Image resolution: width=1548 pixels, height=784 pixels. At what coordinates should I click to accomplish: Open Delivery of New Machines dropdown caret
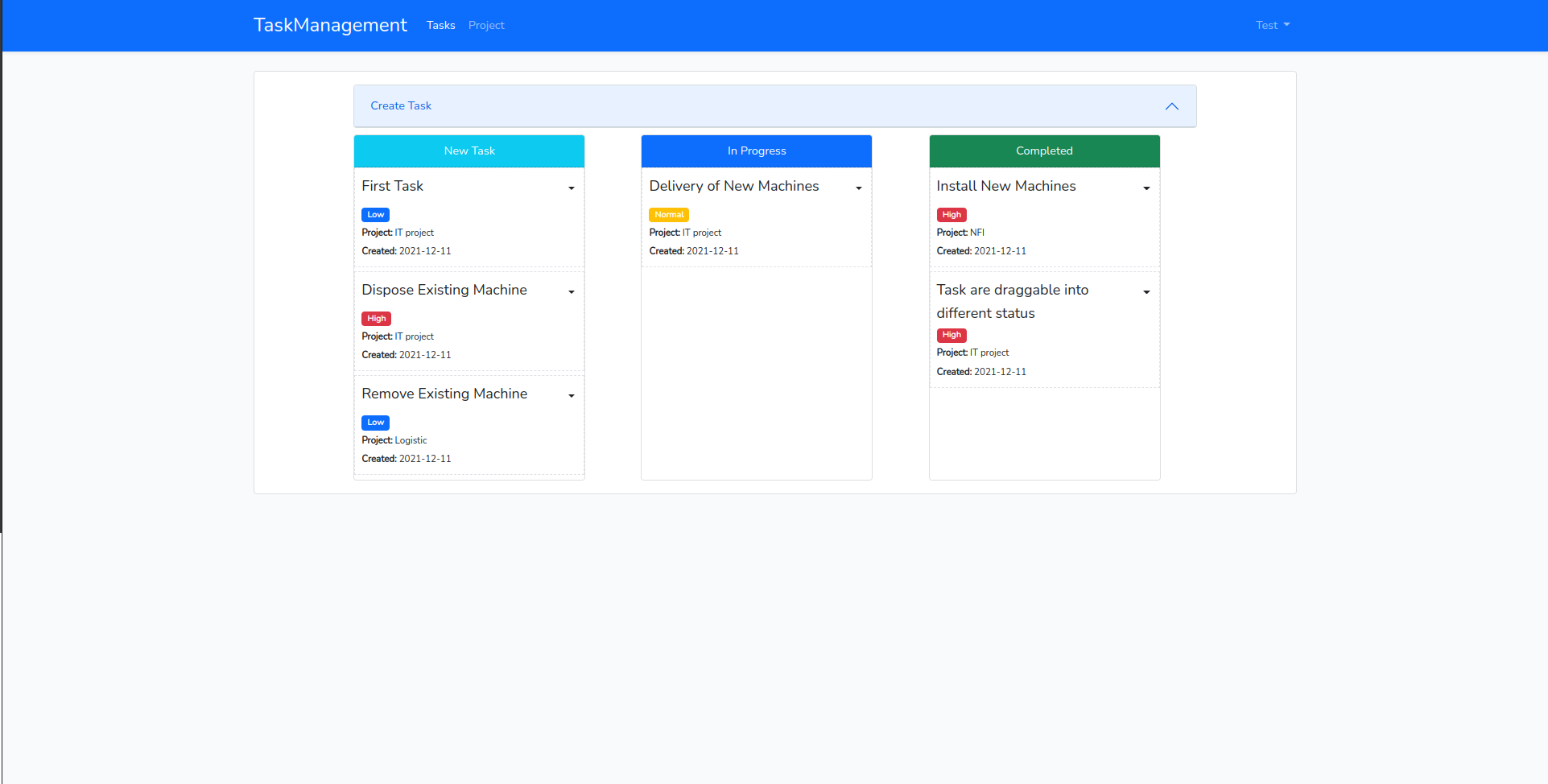click(x=858, y=188)
